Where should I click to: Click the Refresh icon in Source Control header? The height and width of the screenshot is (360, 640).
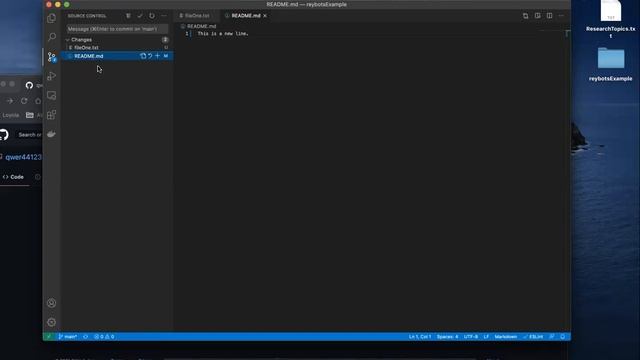click(152, 16)
